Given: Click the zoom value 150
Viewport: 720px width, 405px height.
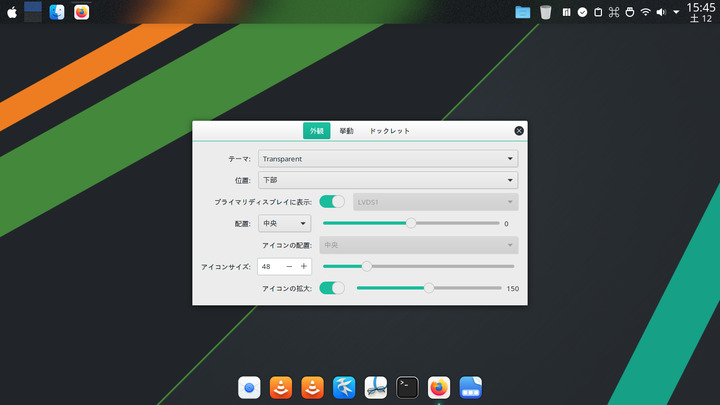Looking at the screenshot, I should click(512, 288).
